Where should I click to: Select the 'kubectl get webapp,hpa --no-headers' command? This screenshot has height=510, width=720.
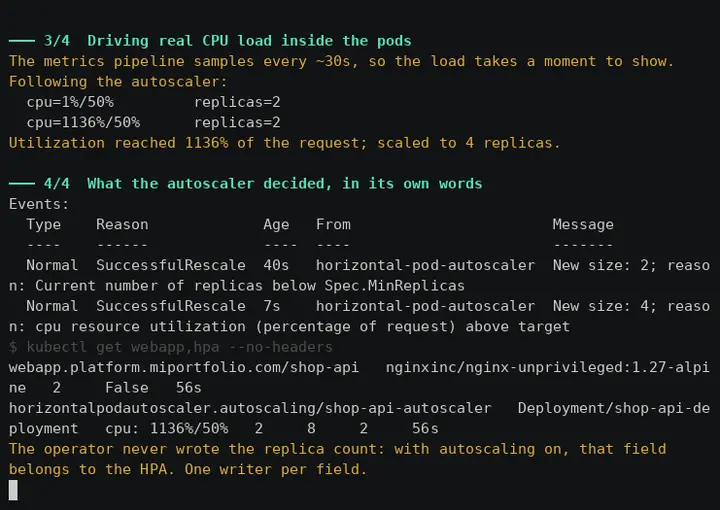180,347
